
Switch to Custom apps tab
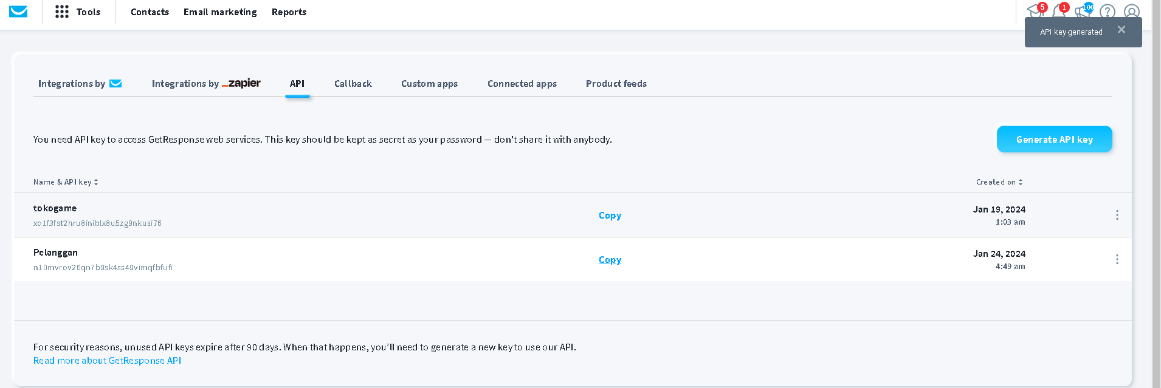coord(429,84)
